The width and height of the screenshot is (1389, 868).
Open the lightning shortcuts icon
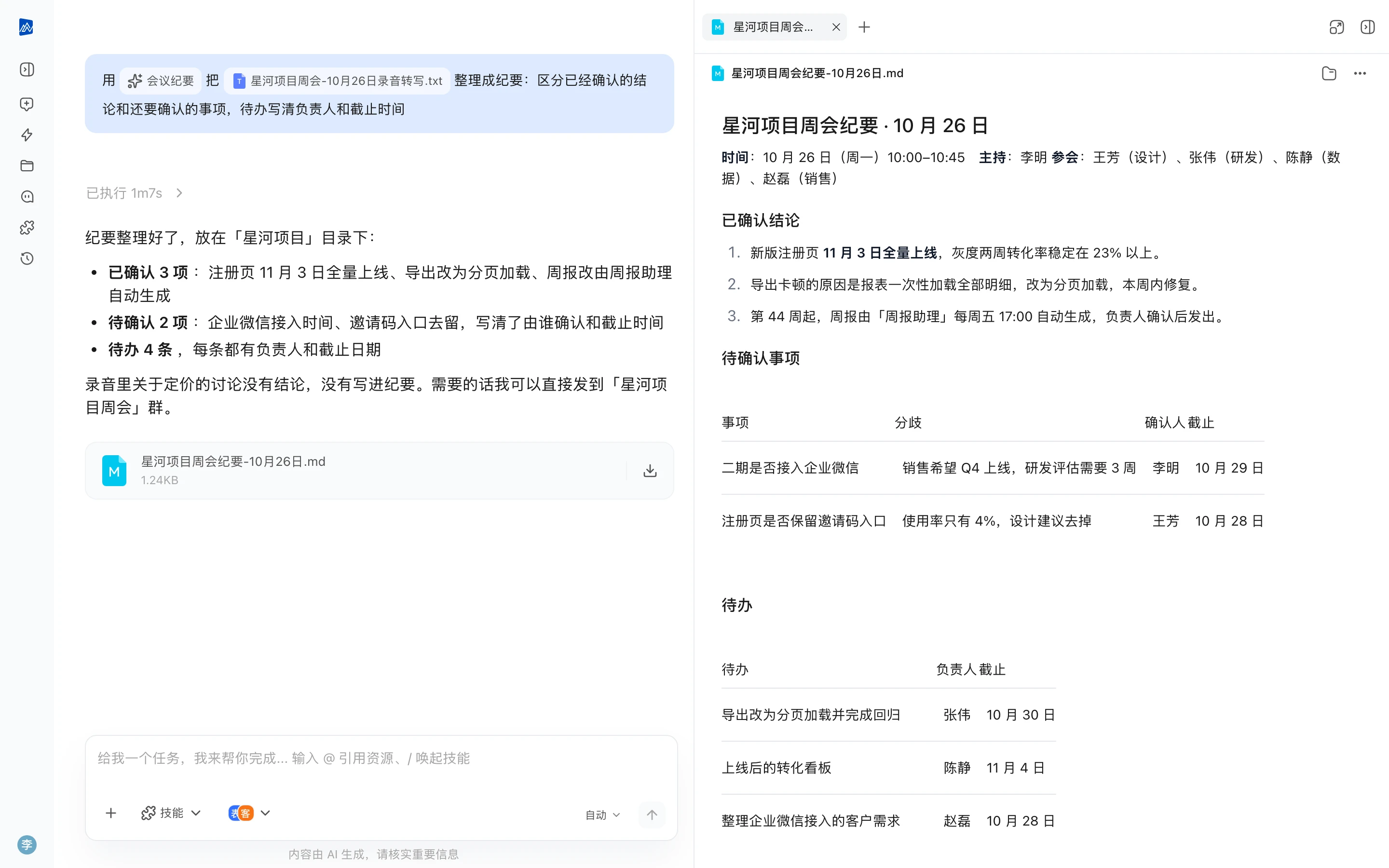pos(27,135)
